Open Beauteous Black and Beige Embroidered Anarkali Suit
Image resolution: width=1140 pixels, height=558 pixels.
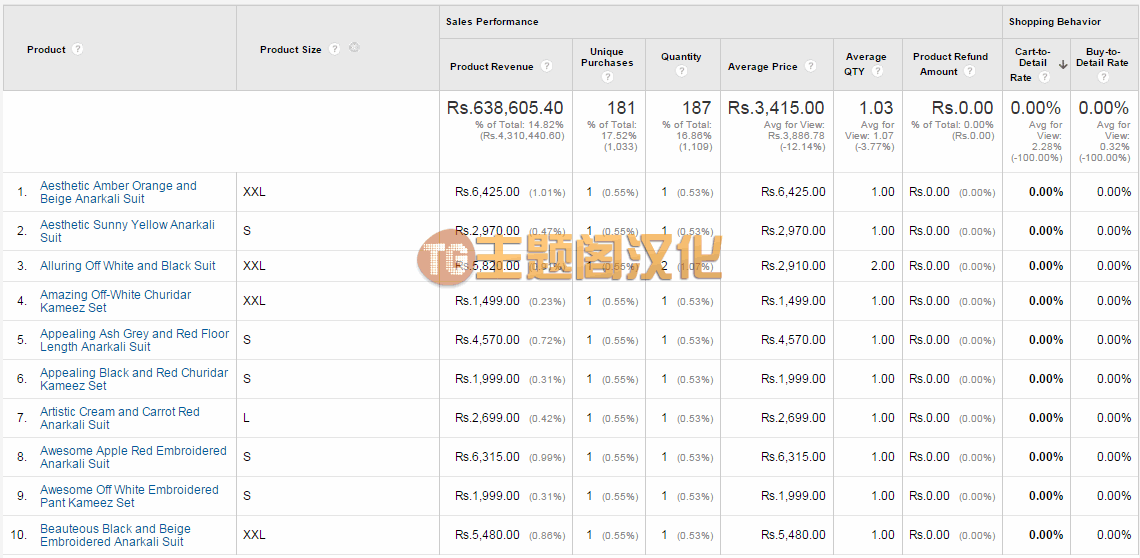click(x=115, y=535)
